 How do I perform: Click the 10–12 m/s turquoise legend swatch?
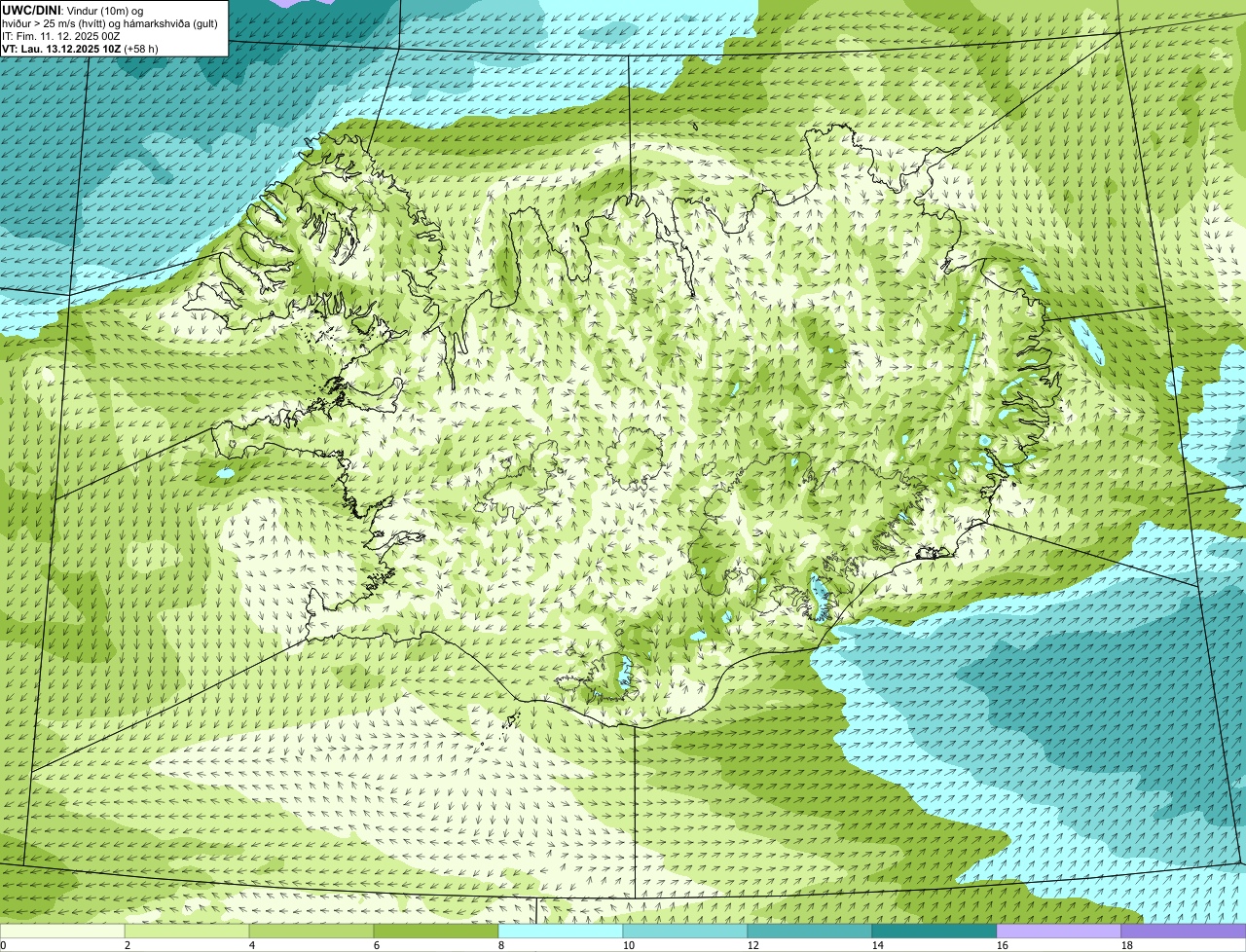point(685,931)
